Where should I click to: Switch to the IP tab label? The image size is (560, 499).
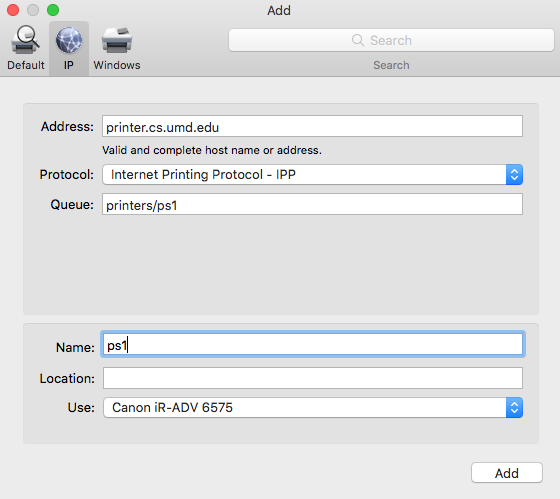[x=69, y=65]
